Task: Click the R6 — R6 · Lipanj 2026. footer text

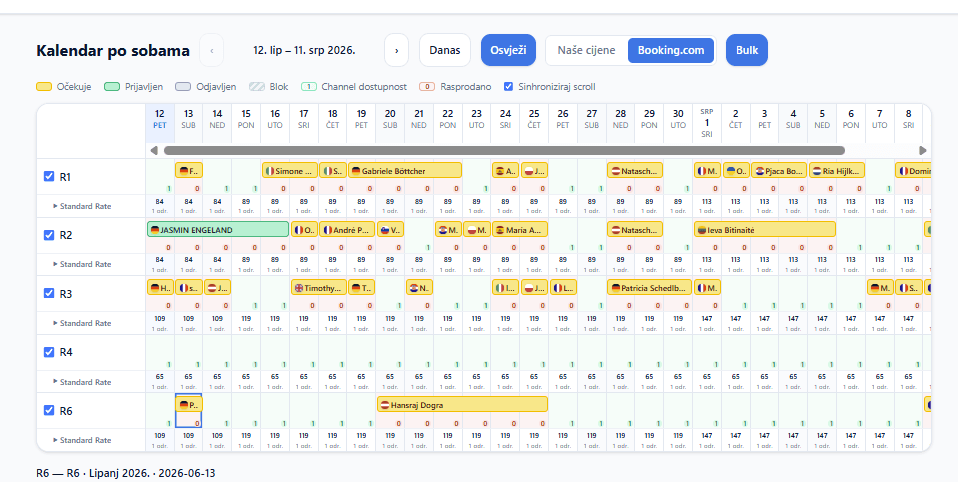Action: [x=126, y=473]
